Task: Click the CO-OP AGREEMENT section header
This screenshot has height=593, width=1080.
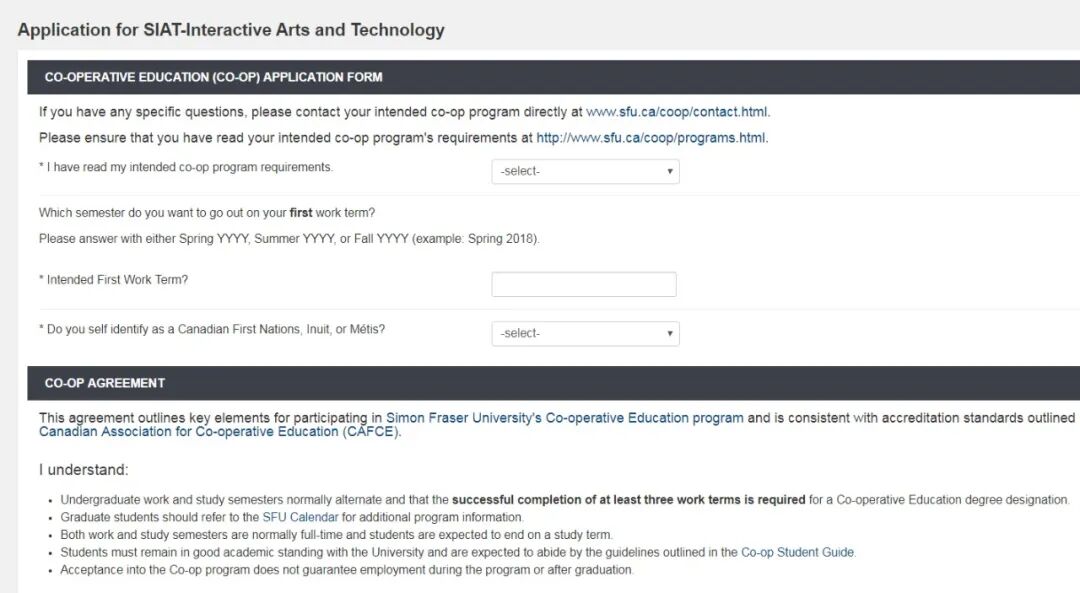Action: 105,383
